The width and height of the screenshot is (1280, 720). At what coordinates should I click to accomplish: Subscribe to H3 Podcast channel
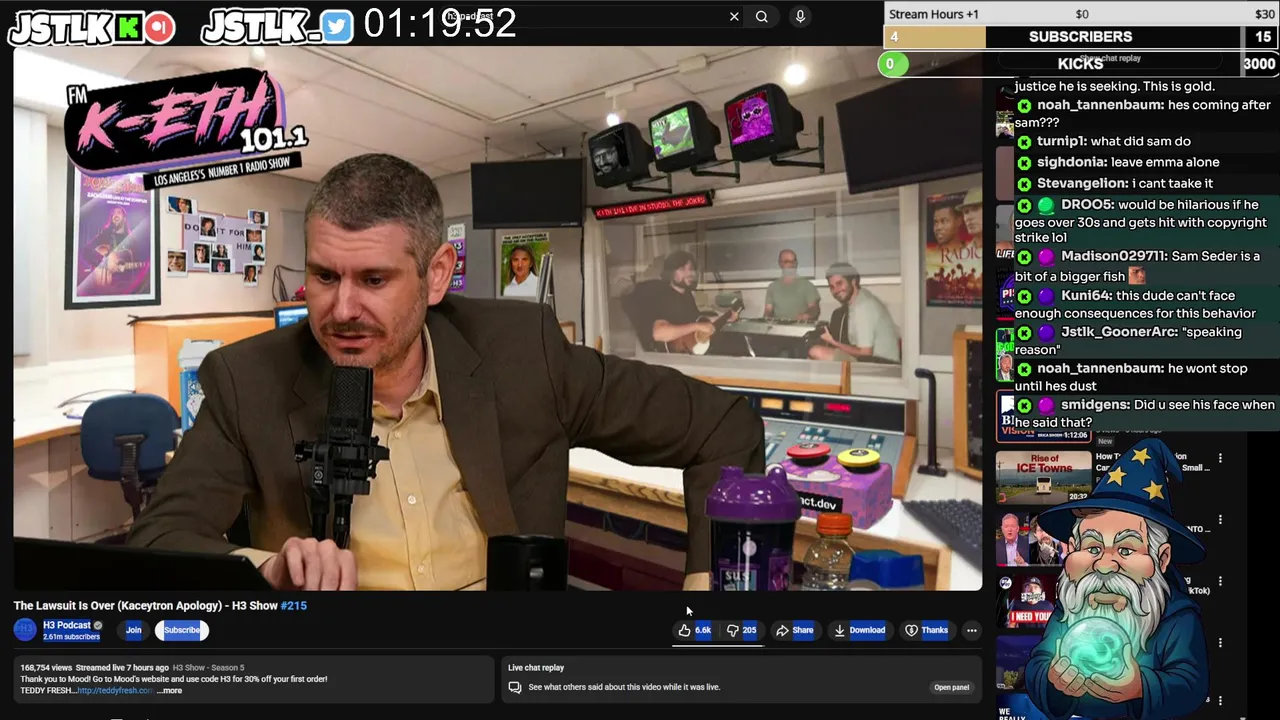coord(181,630)
